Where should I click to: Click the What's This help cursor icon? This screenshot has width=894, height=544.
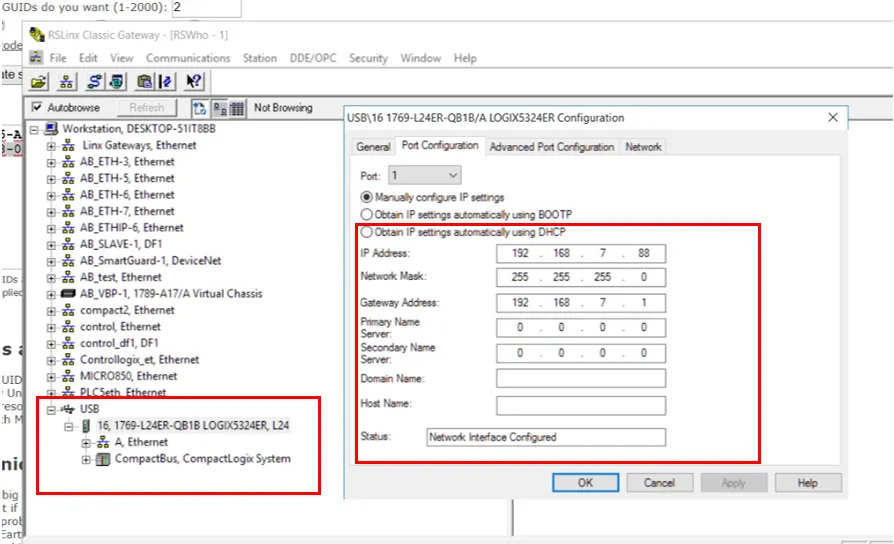(194, 82)
